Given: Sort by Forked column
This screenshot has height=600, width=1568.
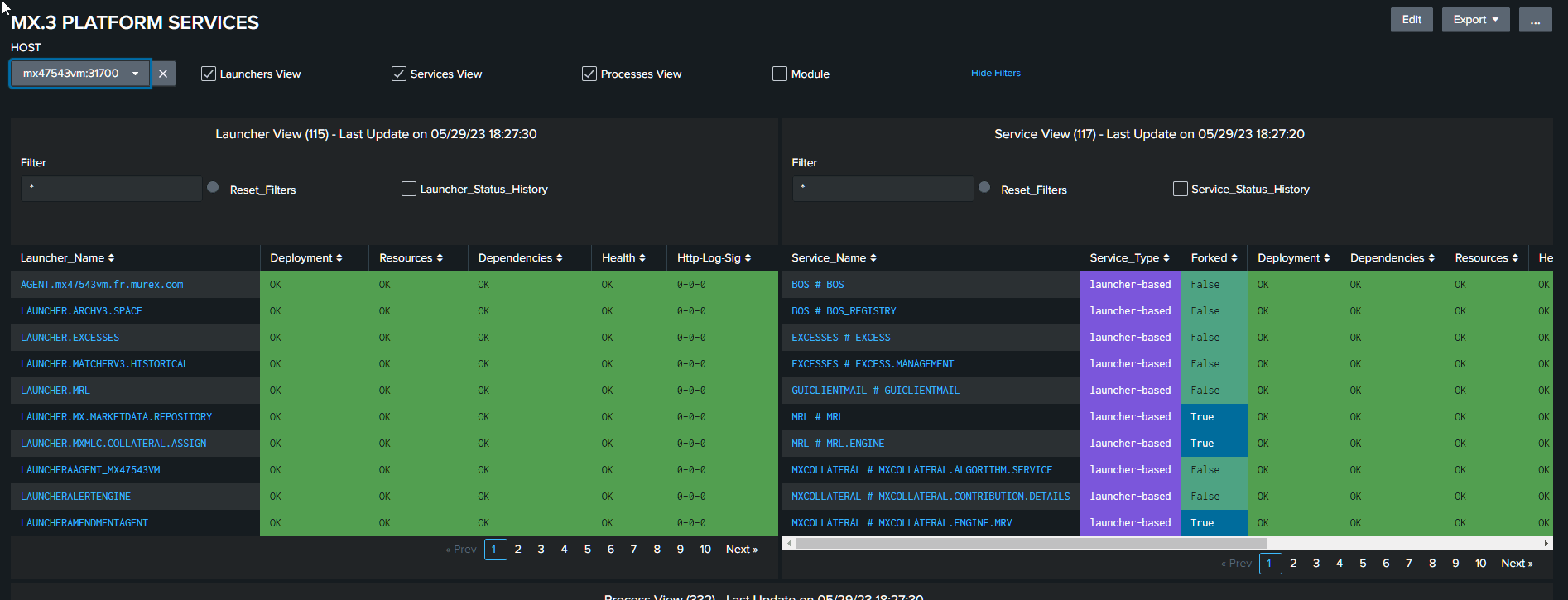Looking at the screenshot, I should (x=1214, y=257).
